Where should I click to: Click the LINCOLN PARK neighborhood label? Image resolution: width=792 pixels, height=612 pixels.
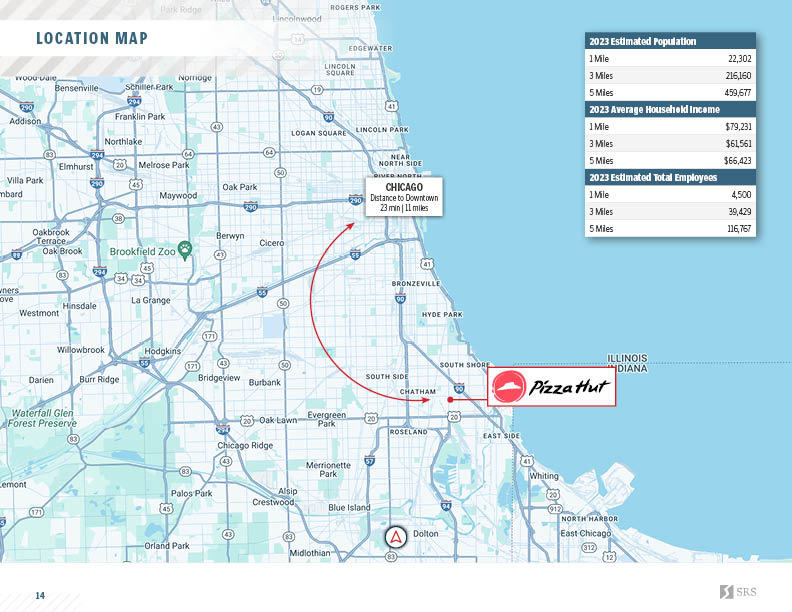coord(382,130)
